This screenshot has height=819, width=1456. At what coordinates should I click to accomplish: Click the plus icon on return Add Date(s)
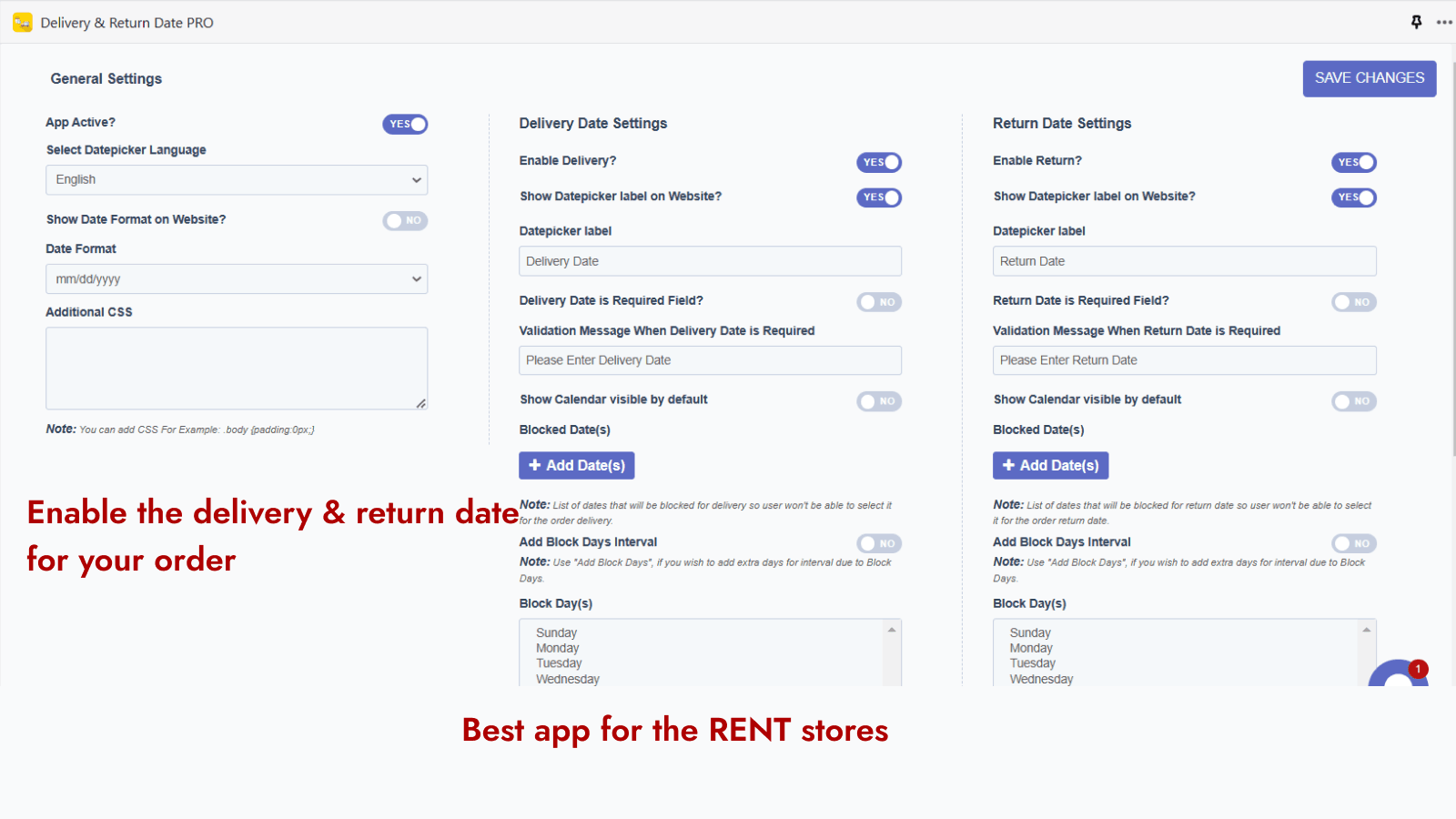(1009, 465)
